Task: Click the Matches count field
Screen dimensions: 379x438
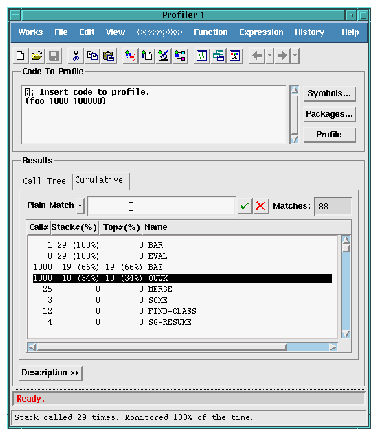Action: click(x=333, y=206)
